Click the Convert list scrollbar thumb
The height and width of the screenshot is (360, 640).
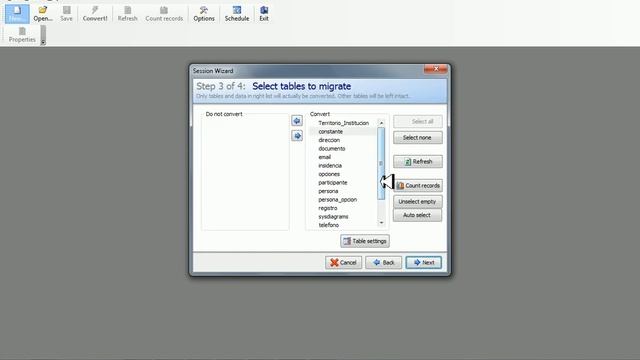pos(381,163)
